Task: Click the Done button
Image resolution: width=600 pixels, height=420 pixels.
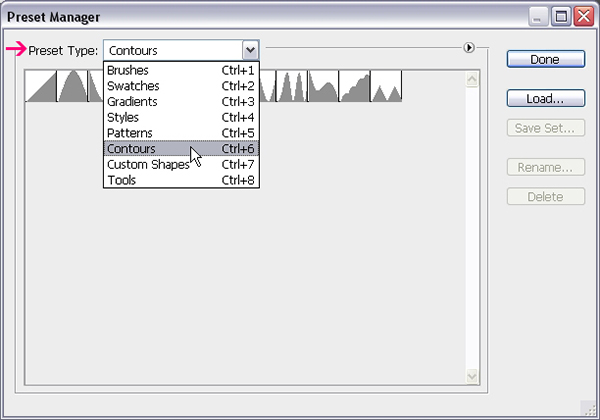Action: coord(546,59)
